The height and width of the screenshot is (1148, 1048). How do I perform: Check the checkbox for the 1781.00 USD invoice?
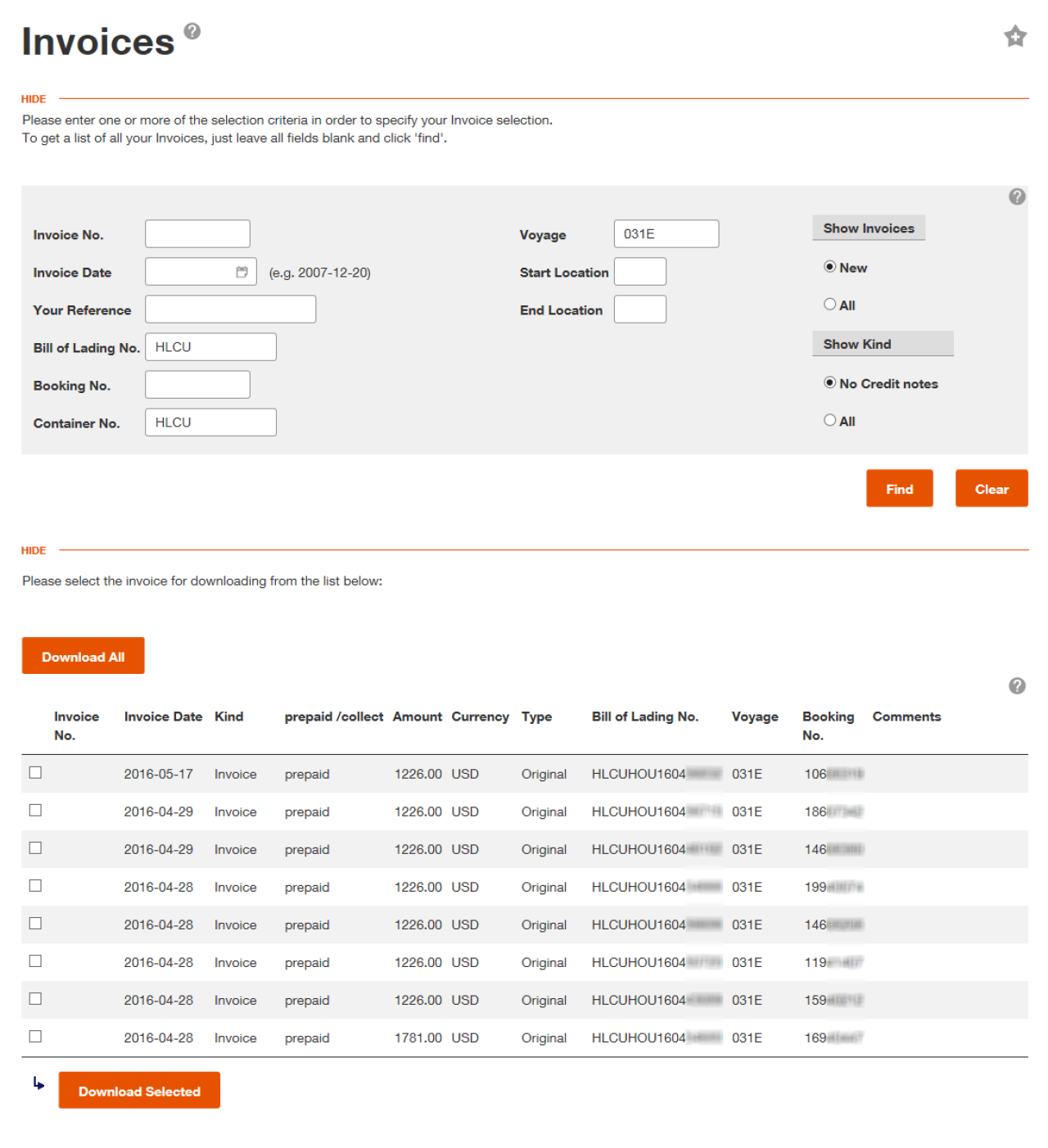coord(34,1036)
